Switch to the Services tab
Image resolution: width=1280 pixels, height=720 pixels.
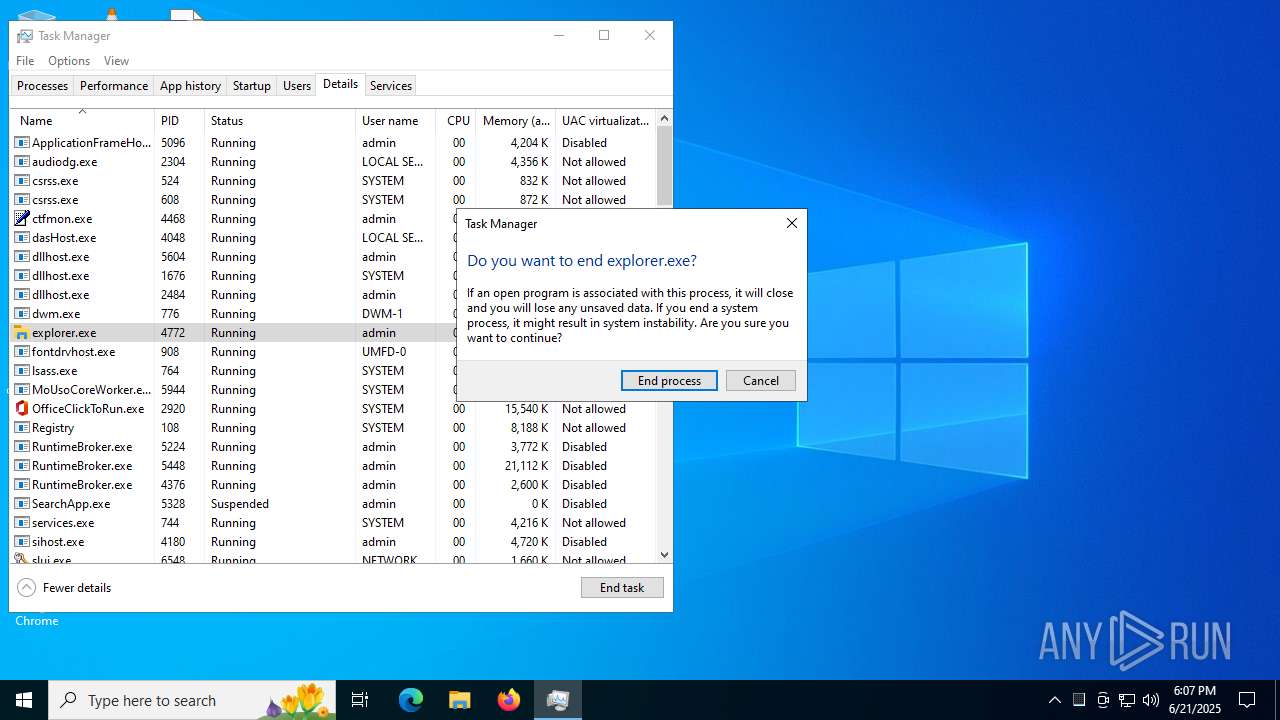[391, 86]
